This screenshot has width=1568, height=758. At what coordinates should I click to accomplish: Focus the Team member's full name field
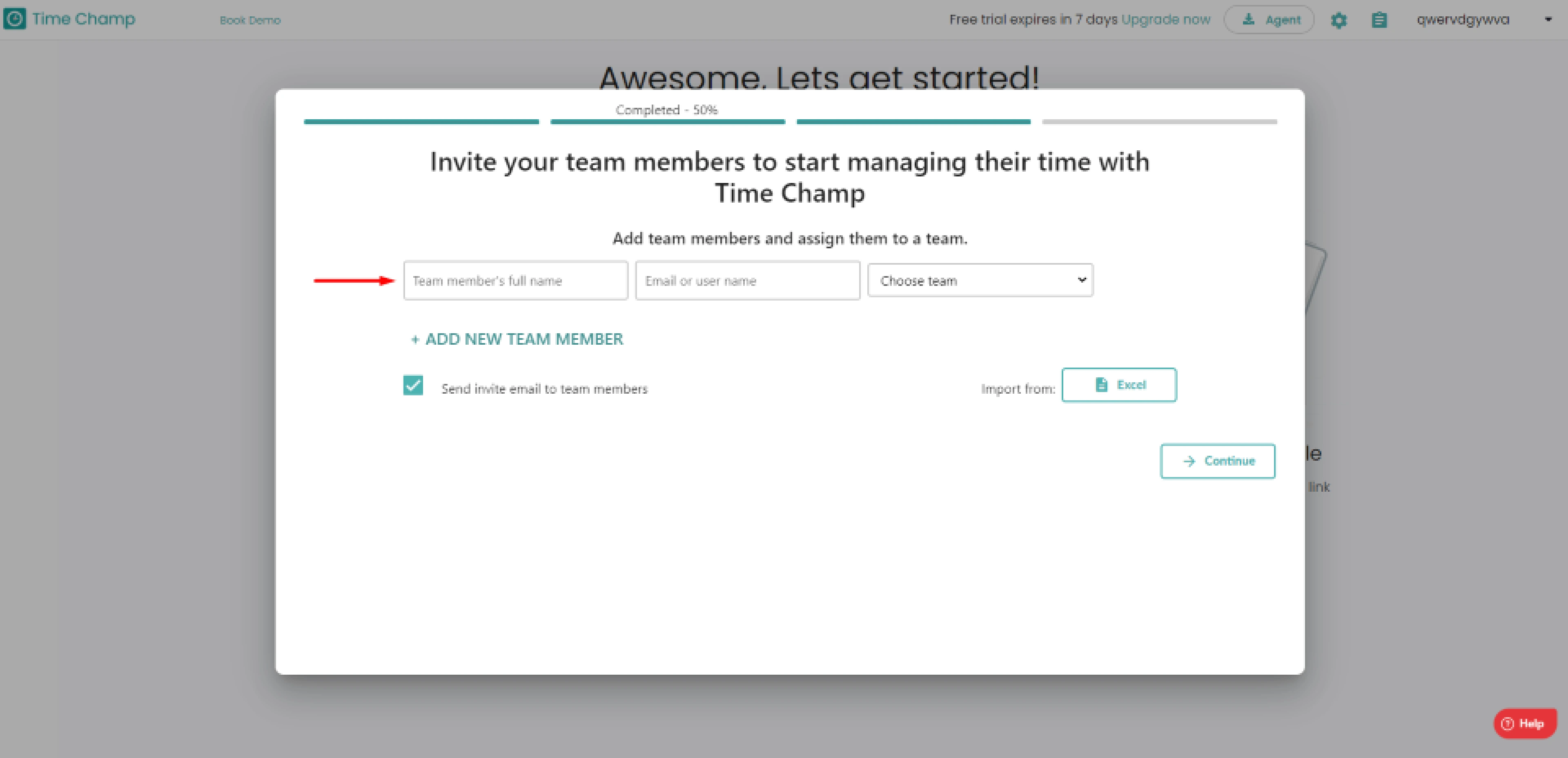point(516,281)
